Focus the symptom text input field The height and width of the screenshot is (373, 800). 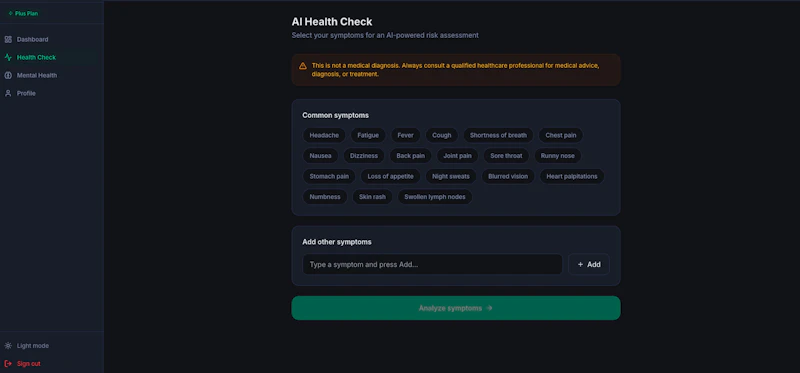(433, 264)
